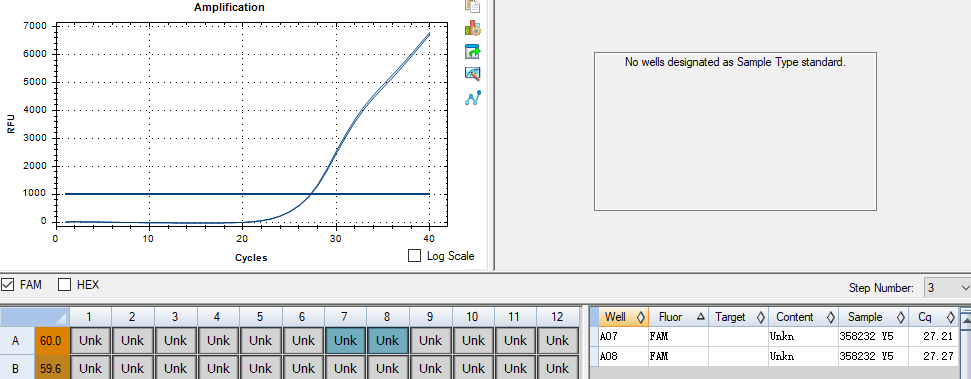Click the Well column filter diamond
Image resolution: width=971 pixels, height=379 pixels.
tap(640, 317)
